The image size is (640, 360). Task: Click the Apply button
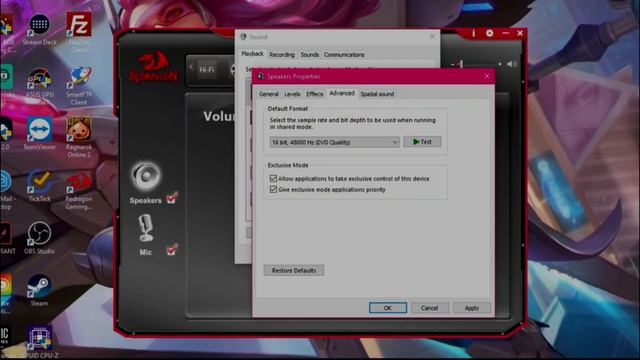click(x=472, y=308)
